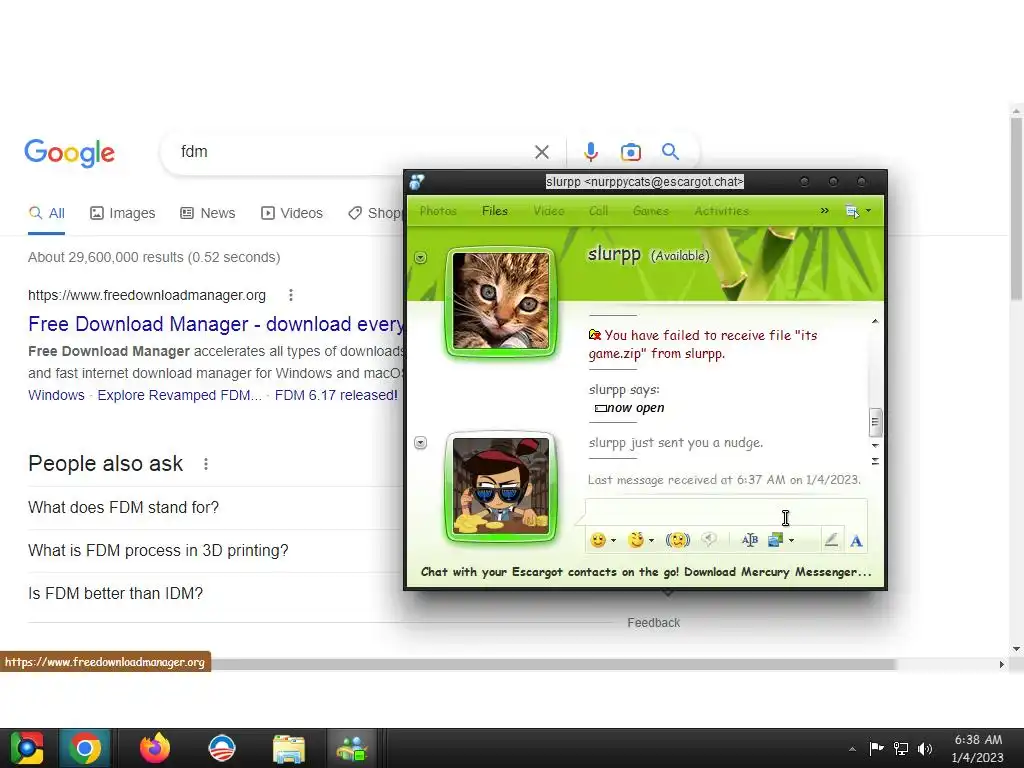Send a nudge with the shaking-face icon
The width and height of the screenshot is (1024, 768).
pyautogui.click(x=678, y=540)
